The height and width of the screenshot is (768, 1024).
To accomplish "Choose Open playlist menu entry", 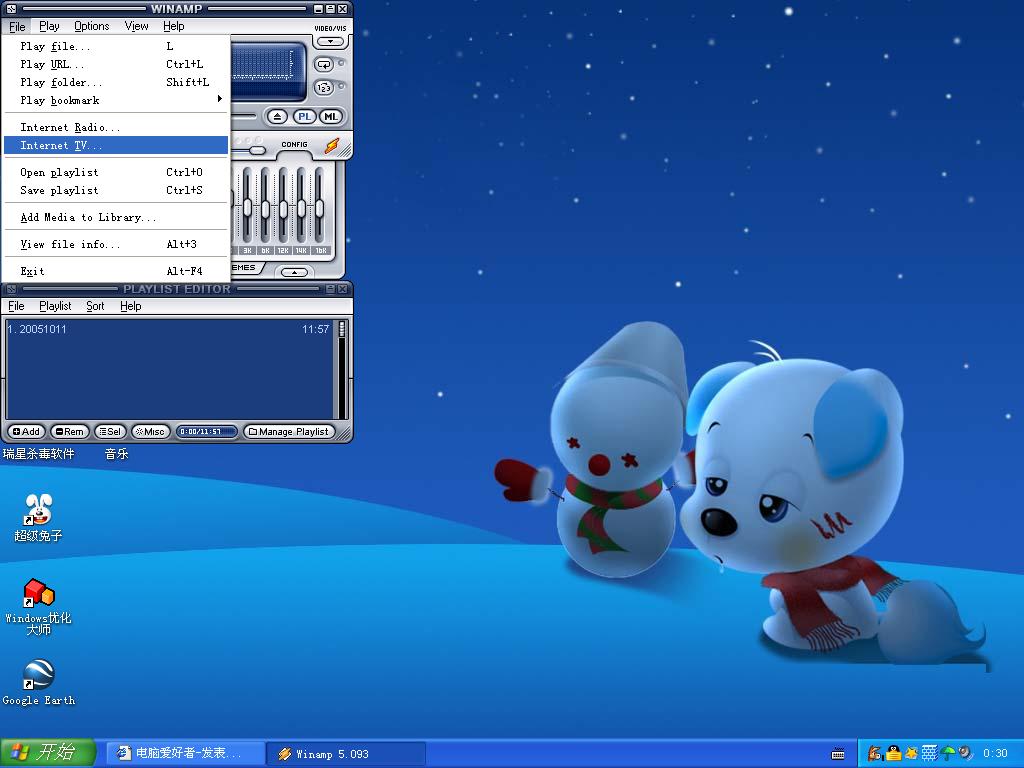I will (116, 172).
